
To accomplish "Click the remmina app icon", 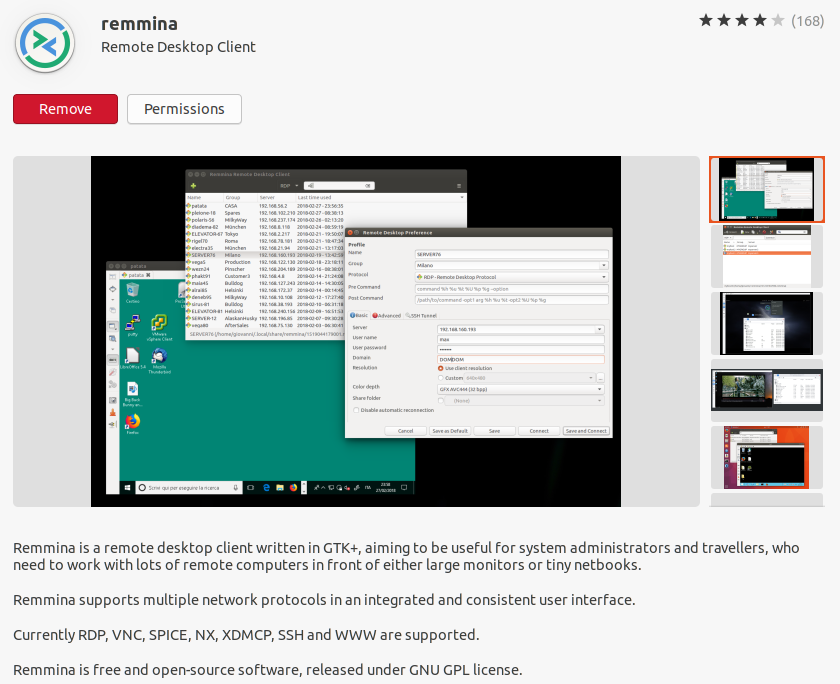I will pyautogui.click(x=45, y=43).
